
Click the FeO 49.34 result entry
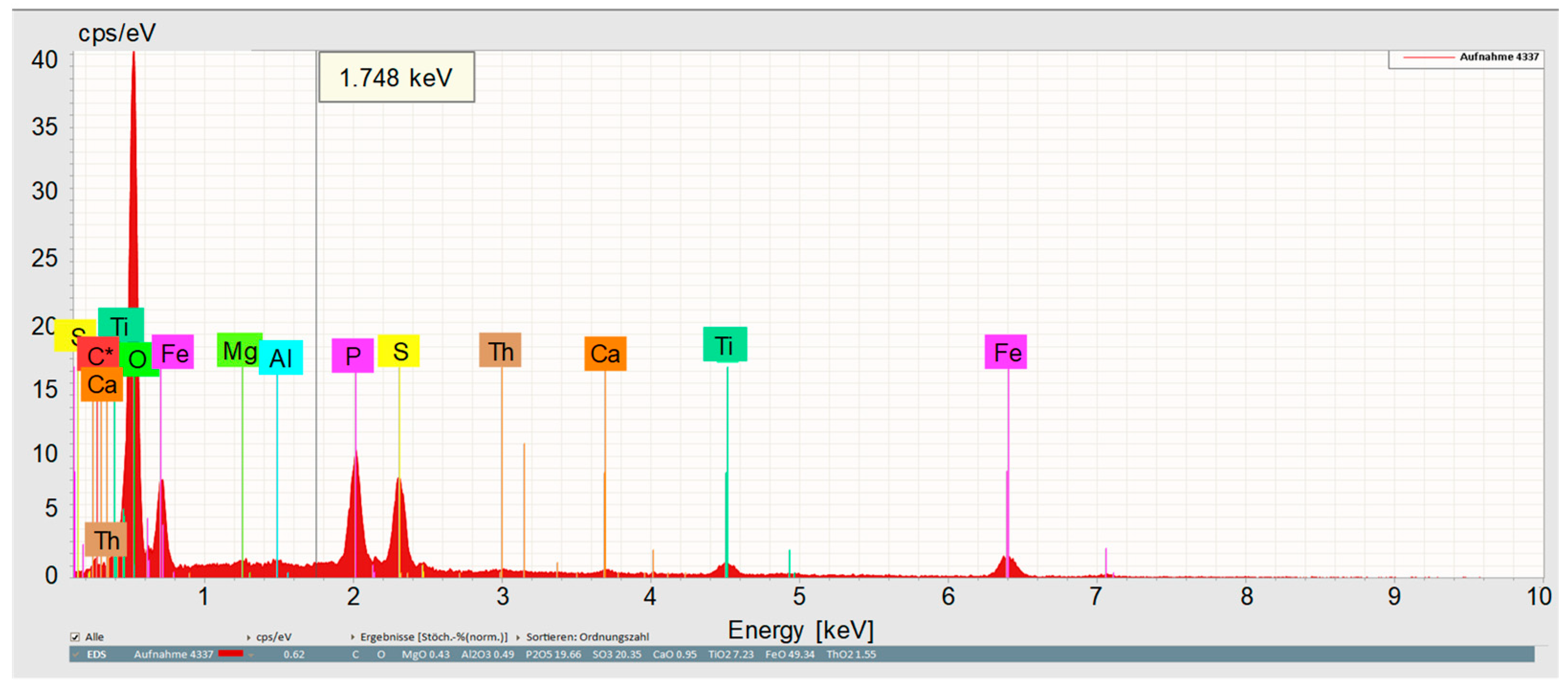coord(789,655)
